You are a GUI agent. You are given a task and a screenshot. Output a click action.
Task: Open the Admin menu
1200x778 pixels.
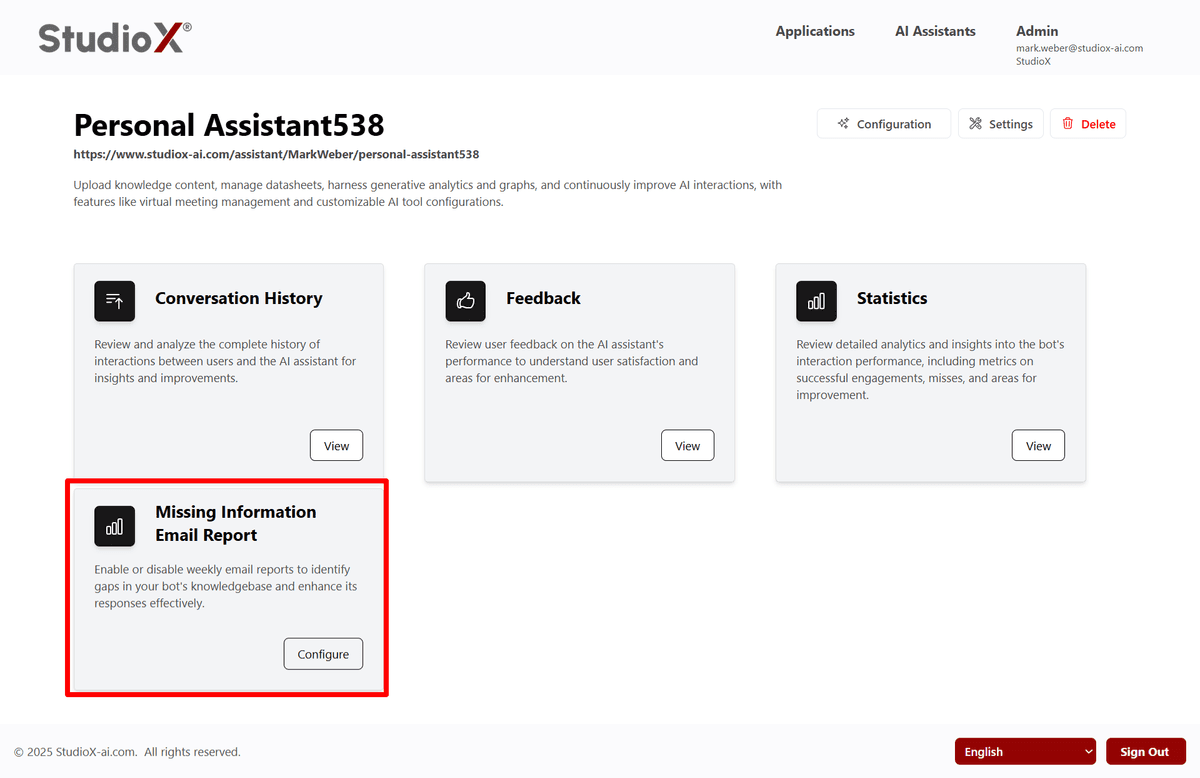[1037, 31]
